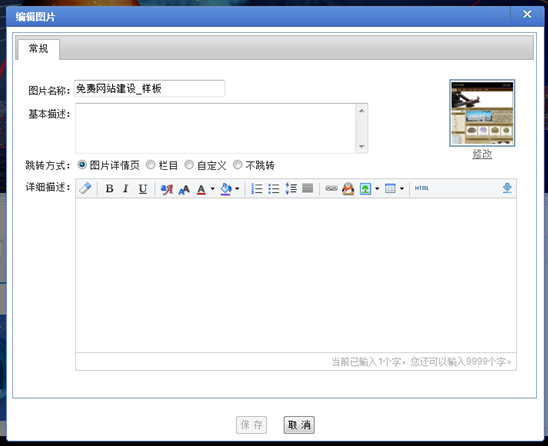Toggle bold formatting
548x446 pixels.
point(109,189)
